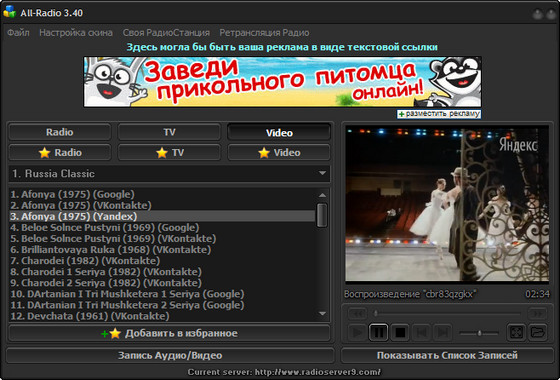Select 4. Beloe Solnce Pustyni (Google)

coord(162,228)
